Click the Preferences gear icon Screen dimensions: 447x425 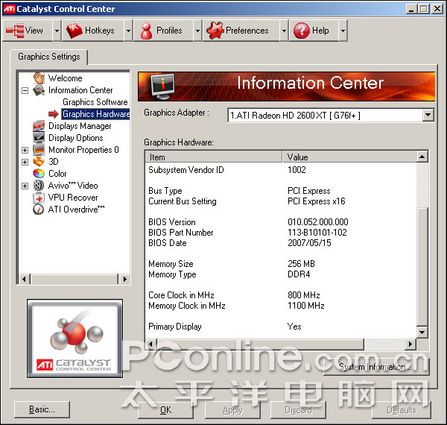[215, 31]
